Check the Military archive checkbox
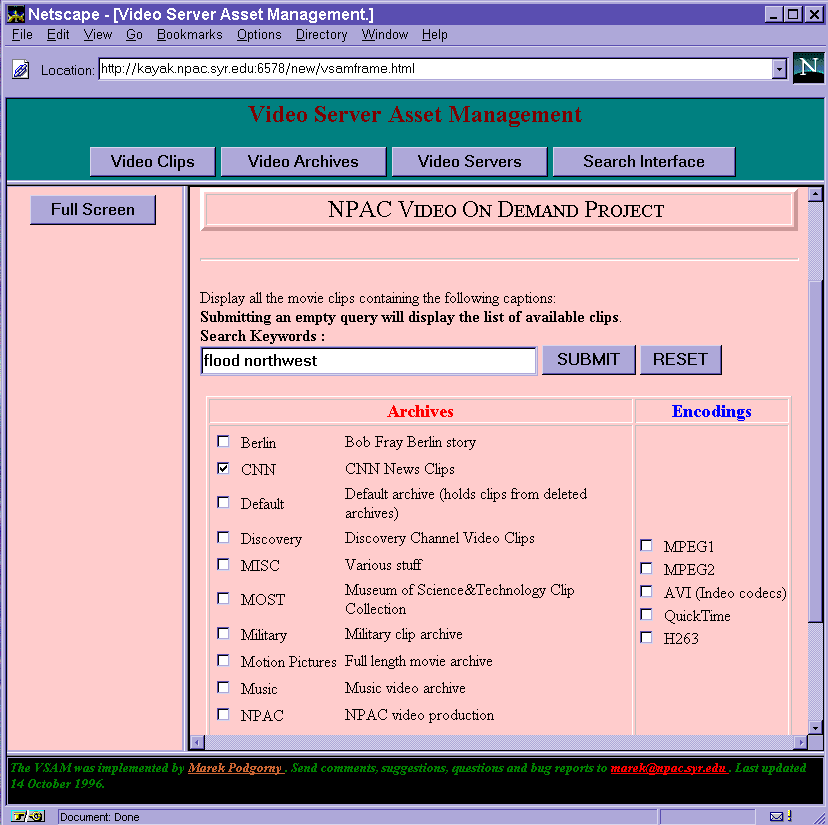Image resolution: width=828 pixels, height=825 pixels. click(223, 633)
